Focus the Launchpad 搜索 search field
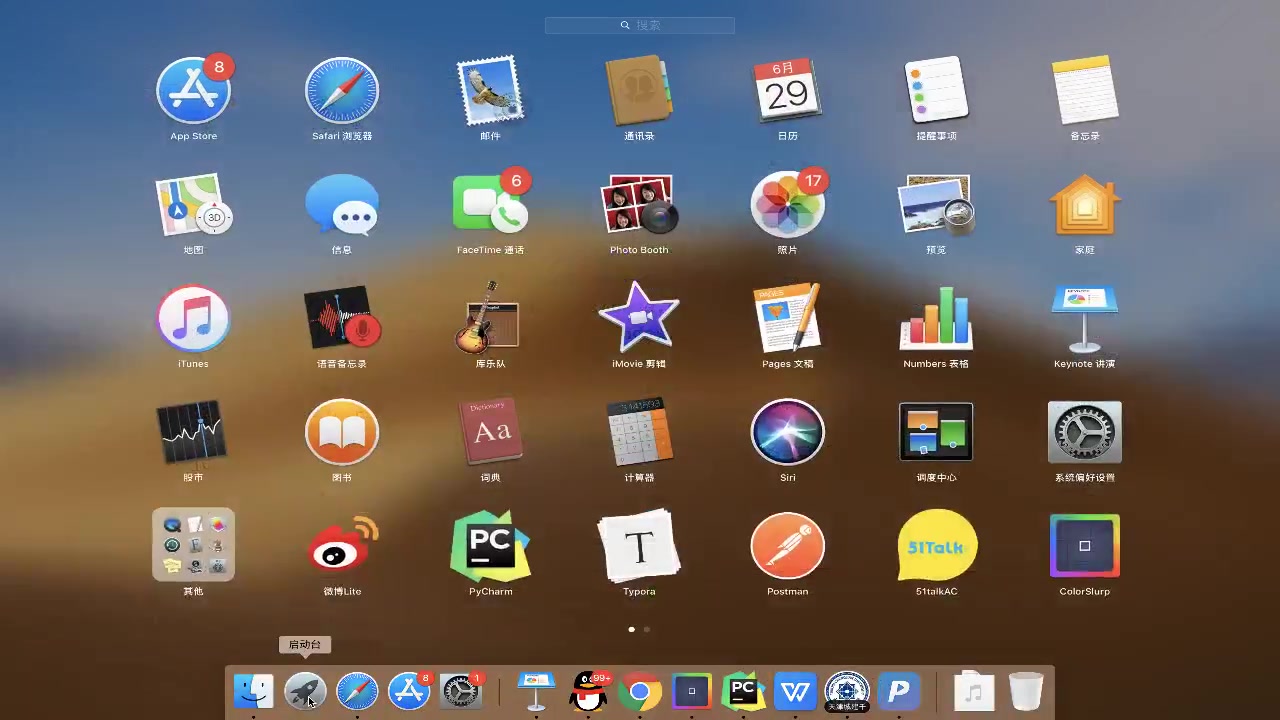 pos(640,25)
